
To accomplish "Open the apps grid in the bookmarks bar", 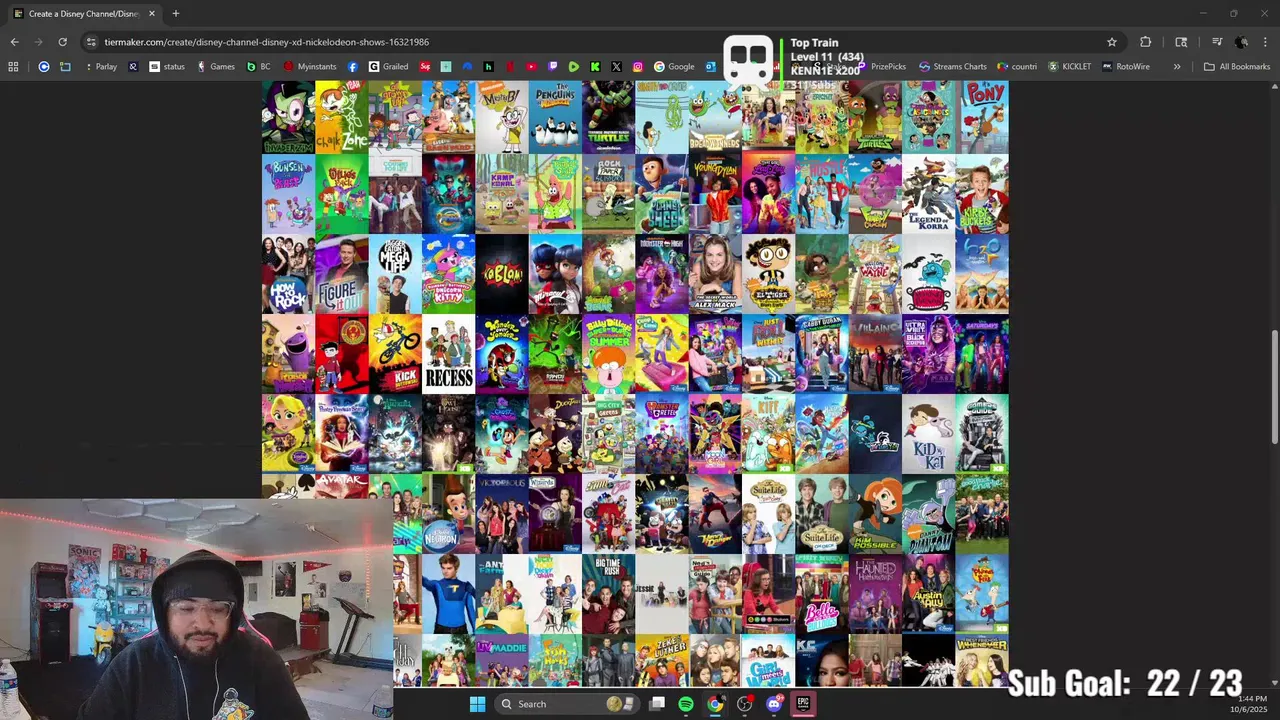I will pyautogui.click(x=13, y=67).
